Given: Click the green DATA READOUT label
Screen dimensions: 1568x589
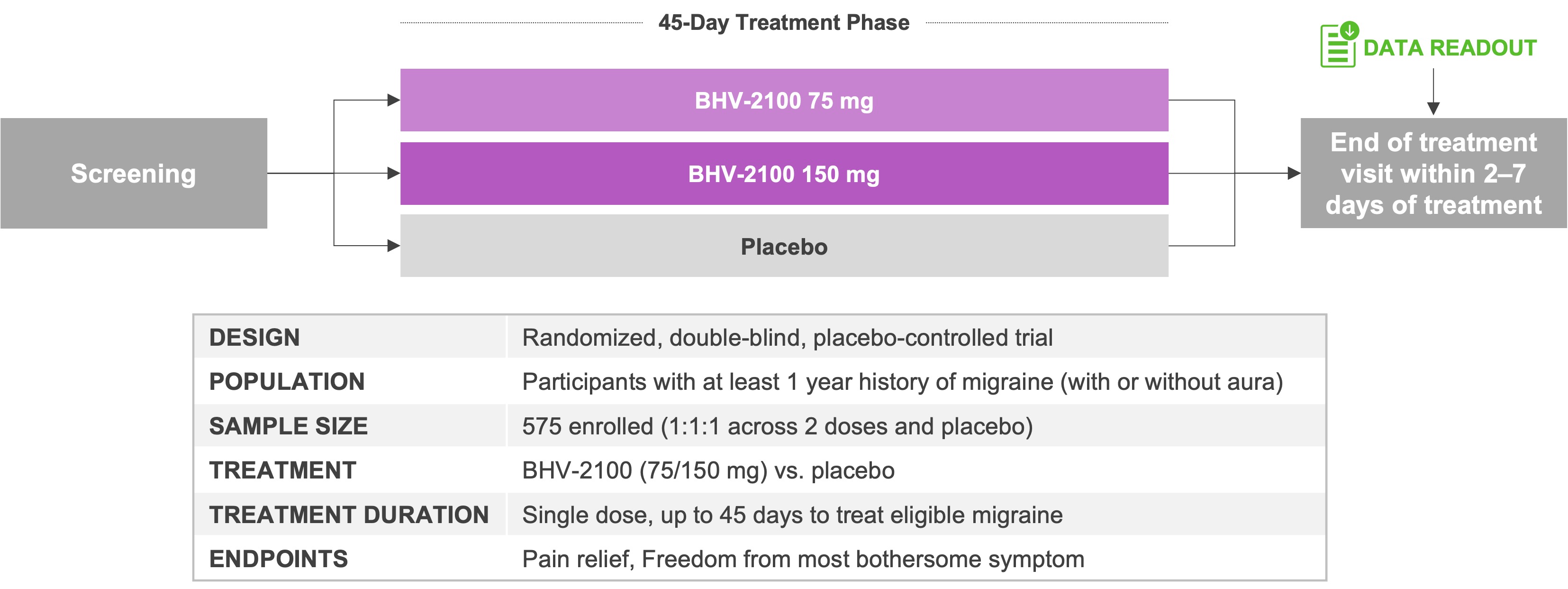Looking at the screenshot, I should click(x=1450, y=47).
